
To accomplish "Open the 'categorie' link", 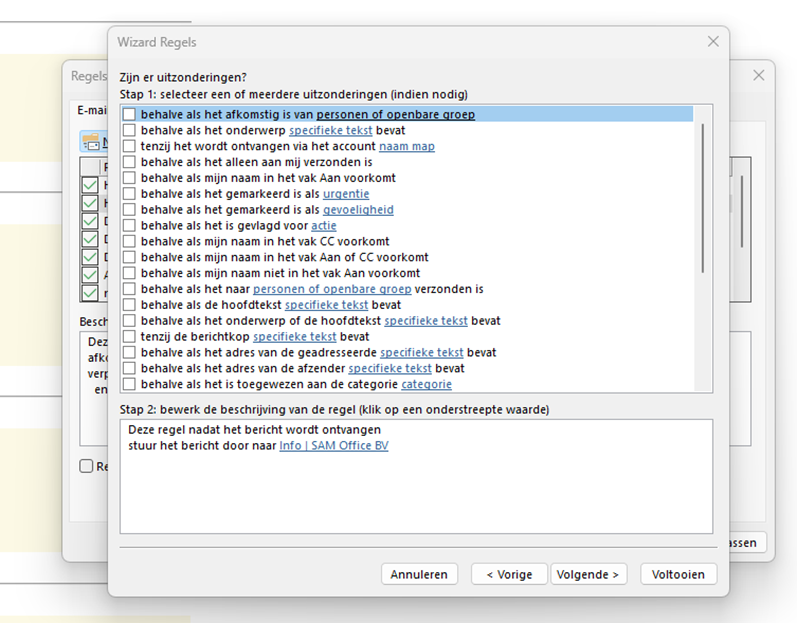I will tap(426, 385).
